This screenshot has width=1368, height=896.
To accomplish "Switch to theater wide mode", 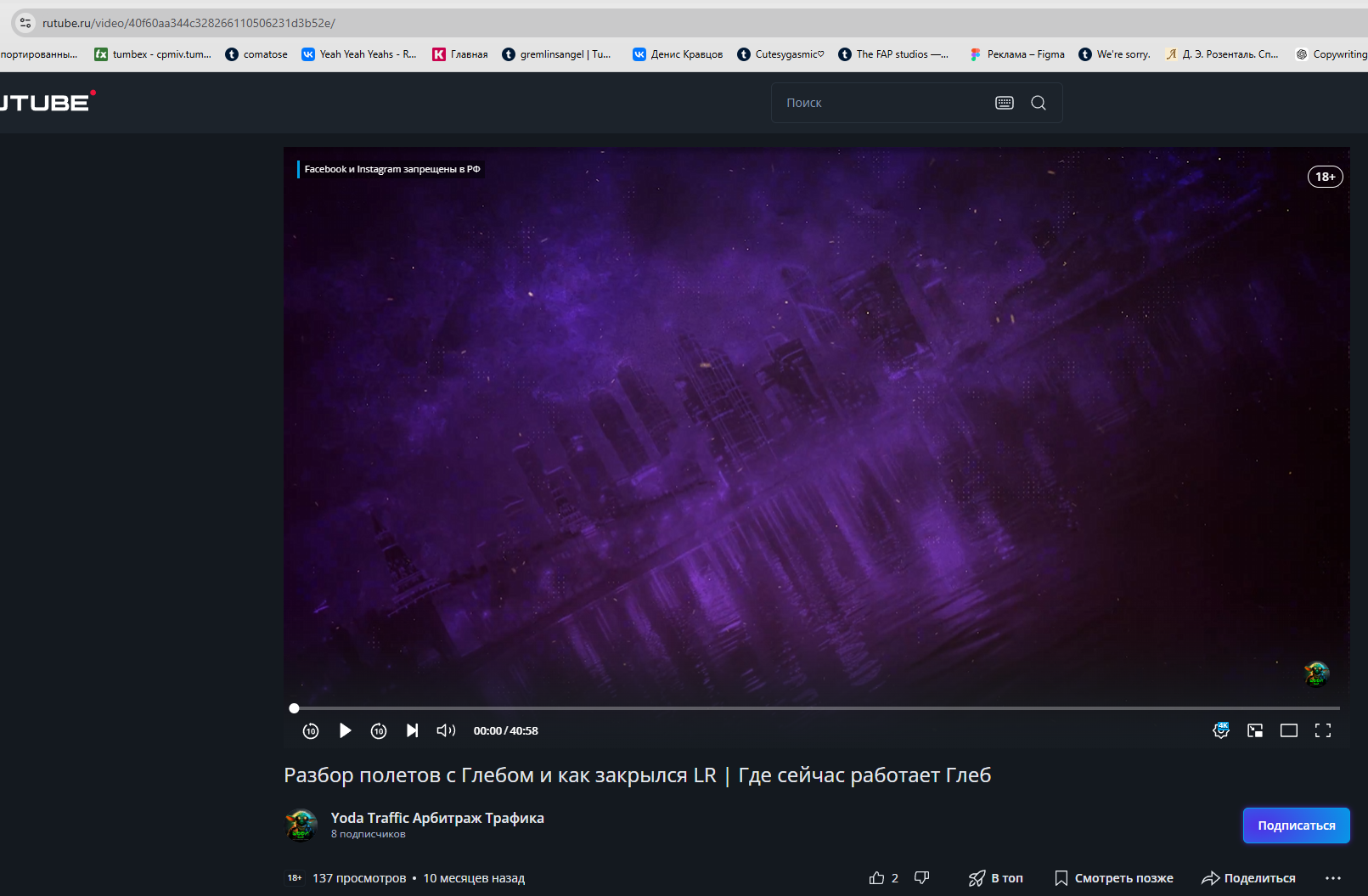I will (1289, 730).
